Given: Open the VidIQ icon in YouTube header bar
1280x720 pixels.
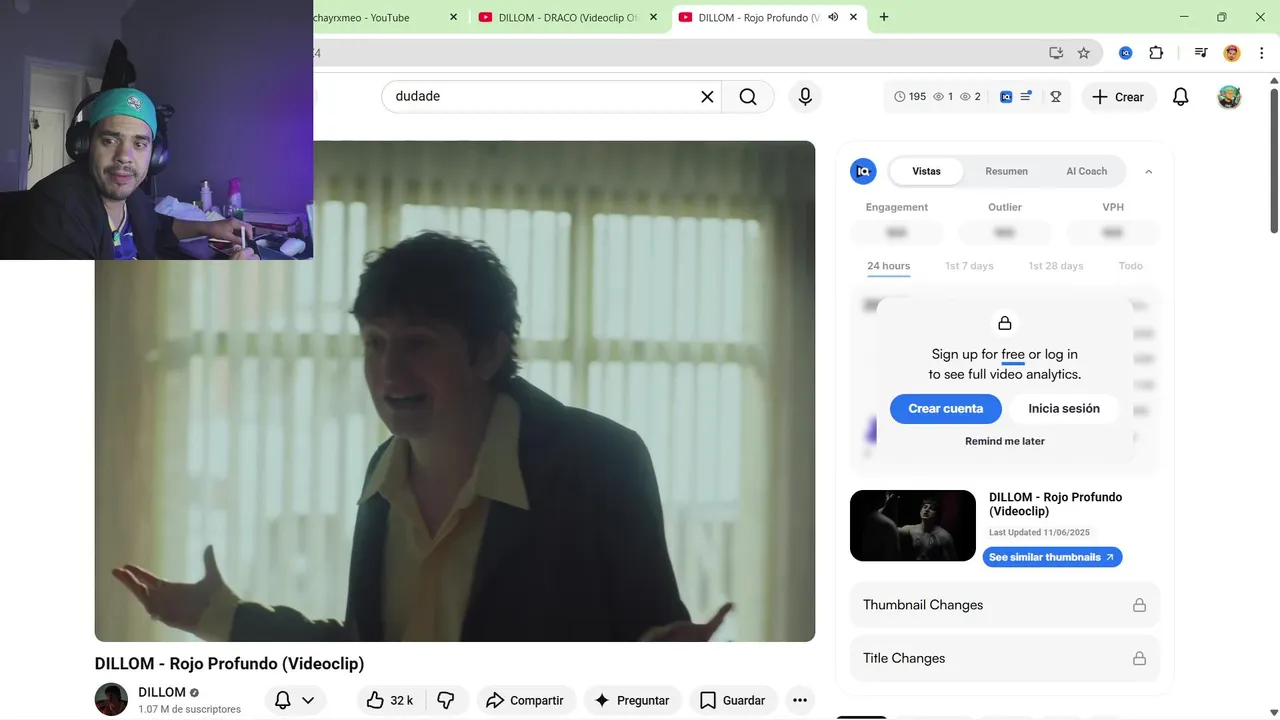Looking at the screenshot, I should tap(1006, 97).
